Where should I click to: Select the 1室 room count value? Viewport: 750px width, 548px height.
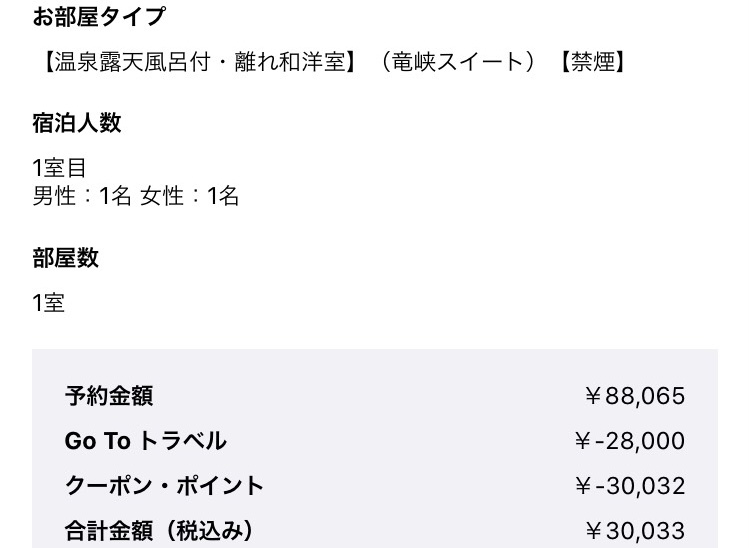pyautogui.click(x=48, y=303)
